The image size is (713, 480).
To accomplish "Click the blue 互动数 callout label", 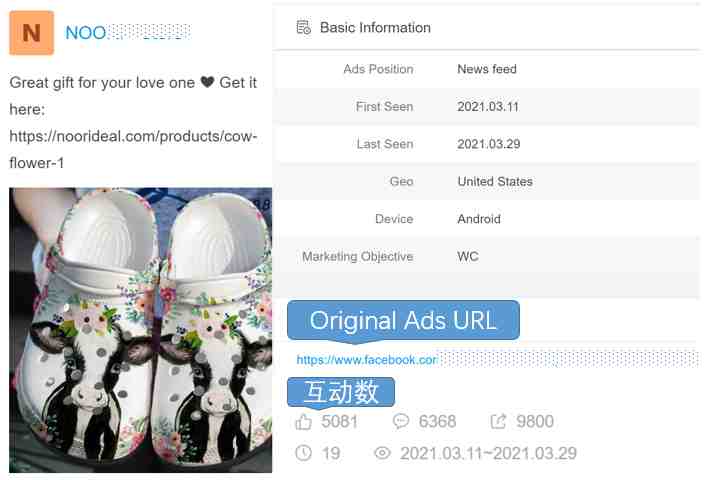I will [x=341, y=391].
